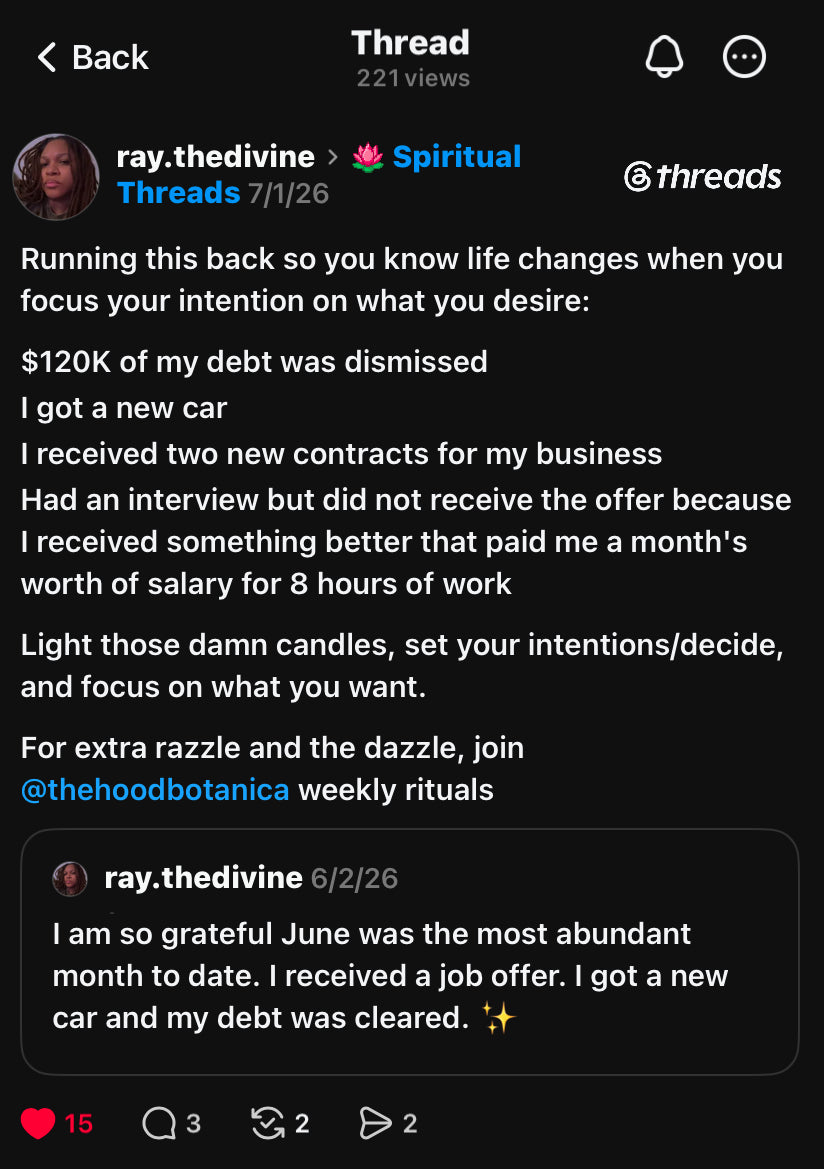The width and height of the screenshot is (824, 1169).
Task: Open ray.thedivine username in post header
Action: coord(216,157)
